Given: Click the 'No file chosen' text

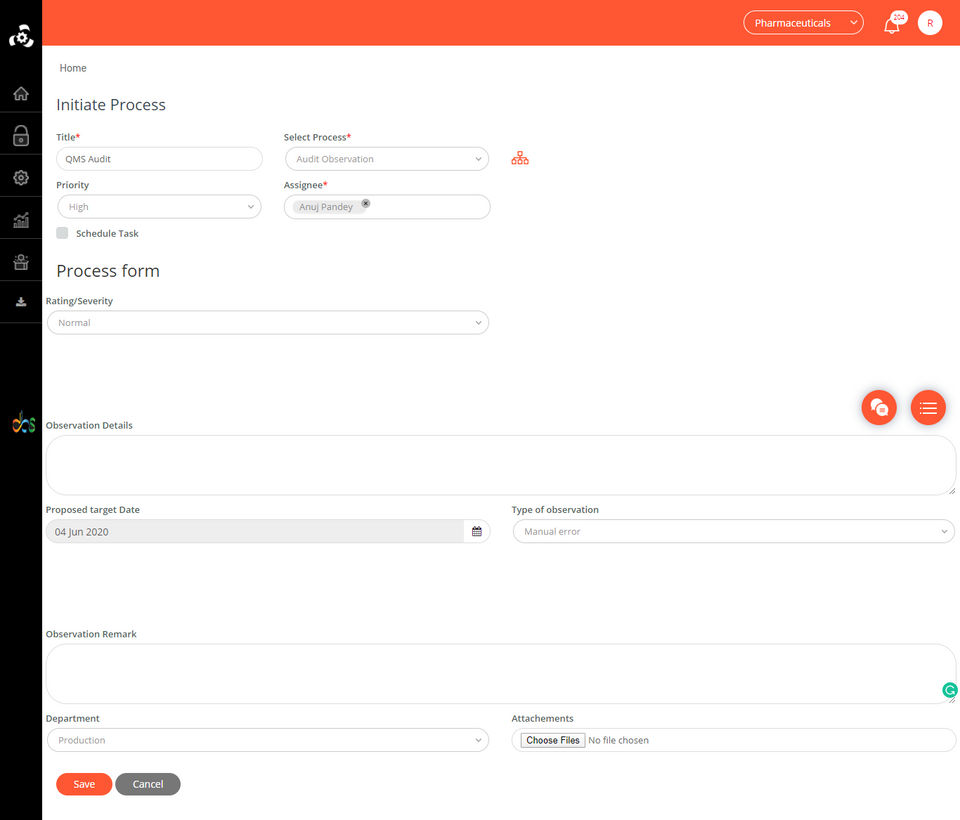Looking at the screenshot, I should pyautogui.click(x=618, y=740).
